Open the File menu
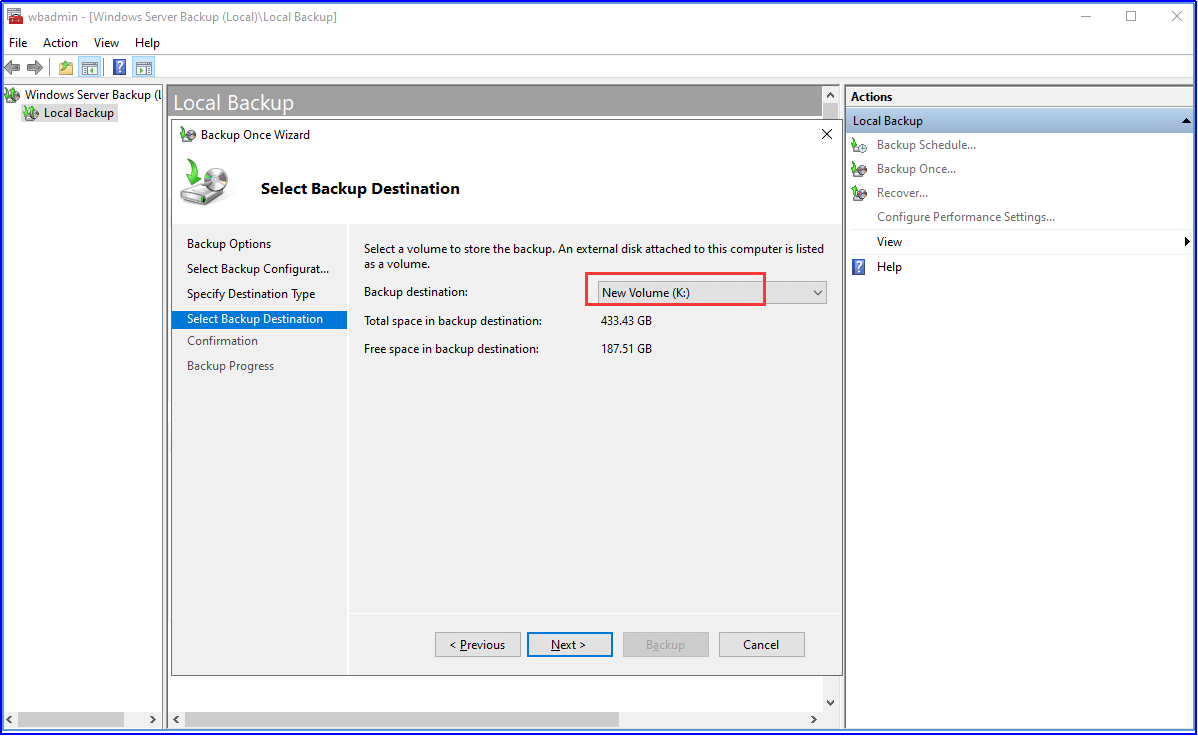 [x=18, y=43]
